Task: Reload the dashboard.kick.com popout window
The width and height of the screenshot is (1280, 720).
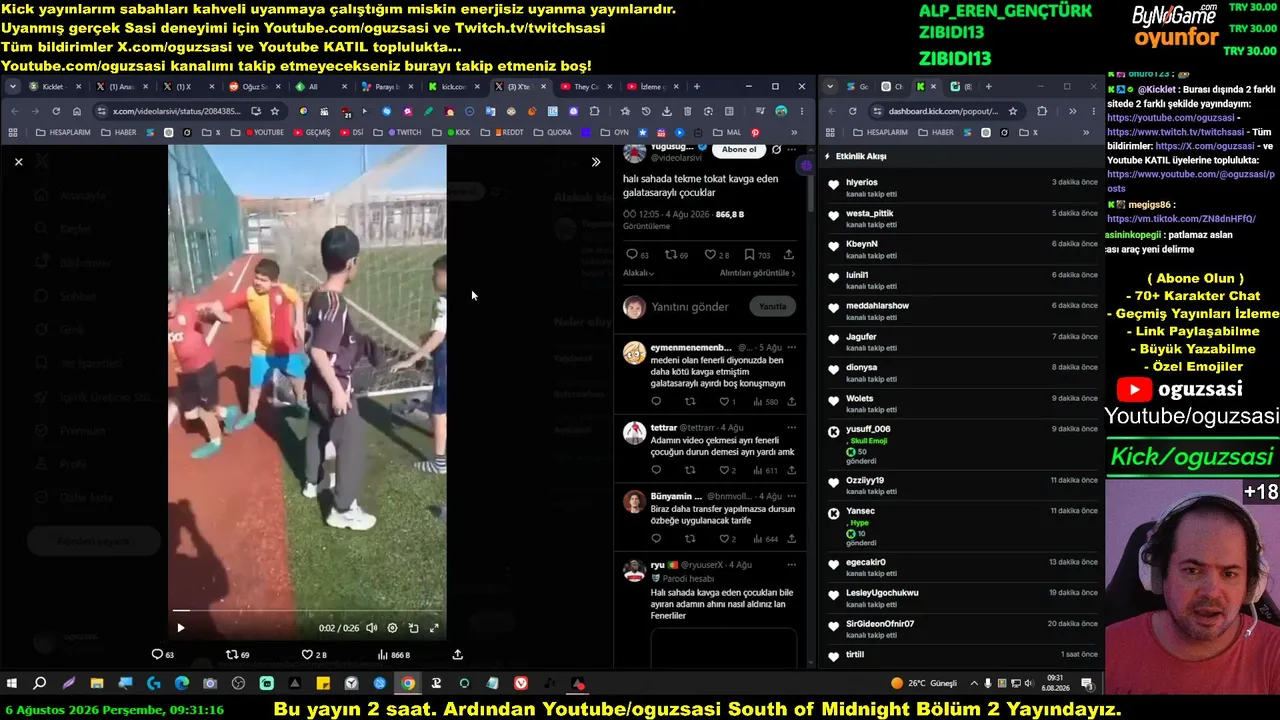Action: tap(853, 111)
